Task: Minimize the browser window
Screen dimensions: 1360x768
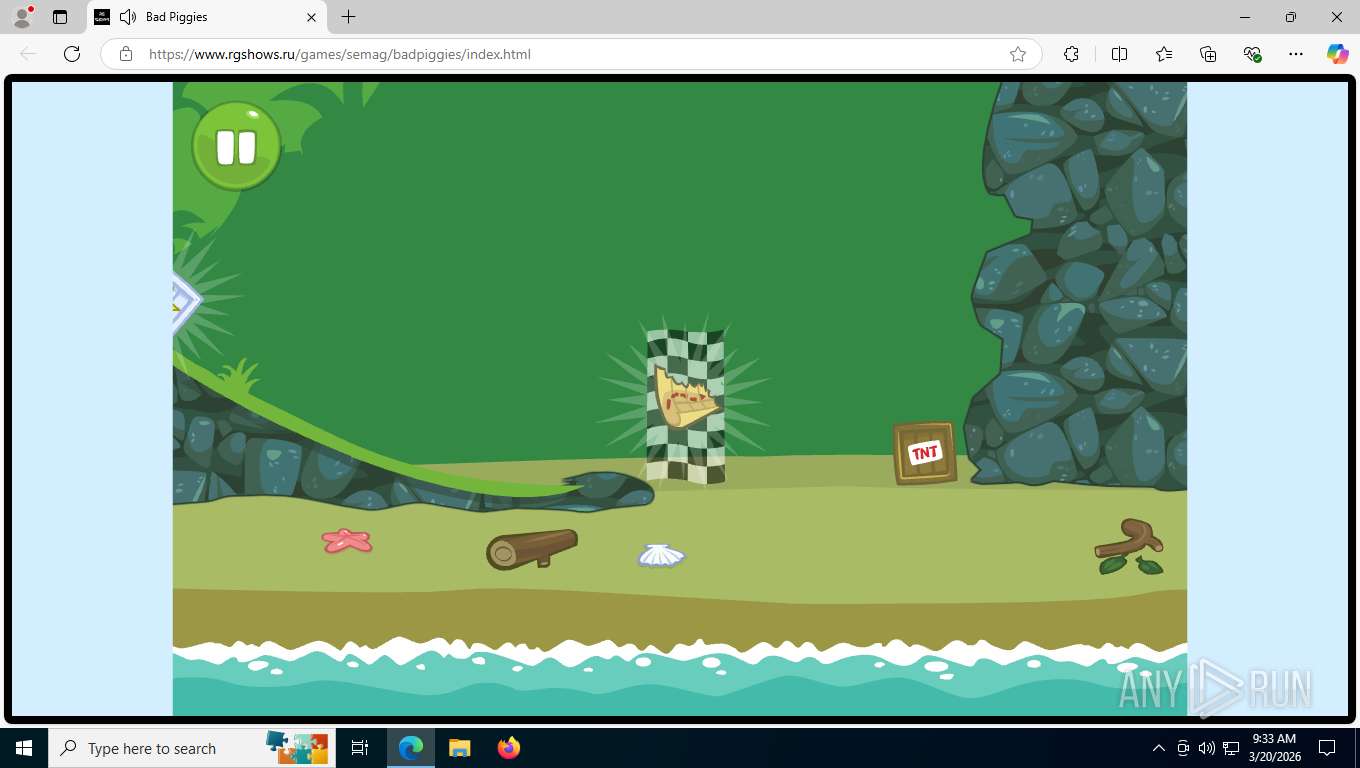Action: coord(1245,17)
